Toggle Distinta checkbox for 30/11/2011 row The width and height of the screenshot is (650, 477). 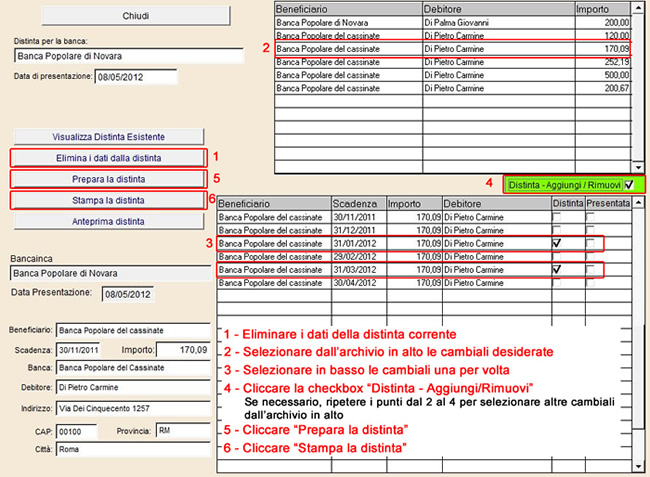tap(557, 217)
